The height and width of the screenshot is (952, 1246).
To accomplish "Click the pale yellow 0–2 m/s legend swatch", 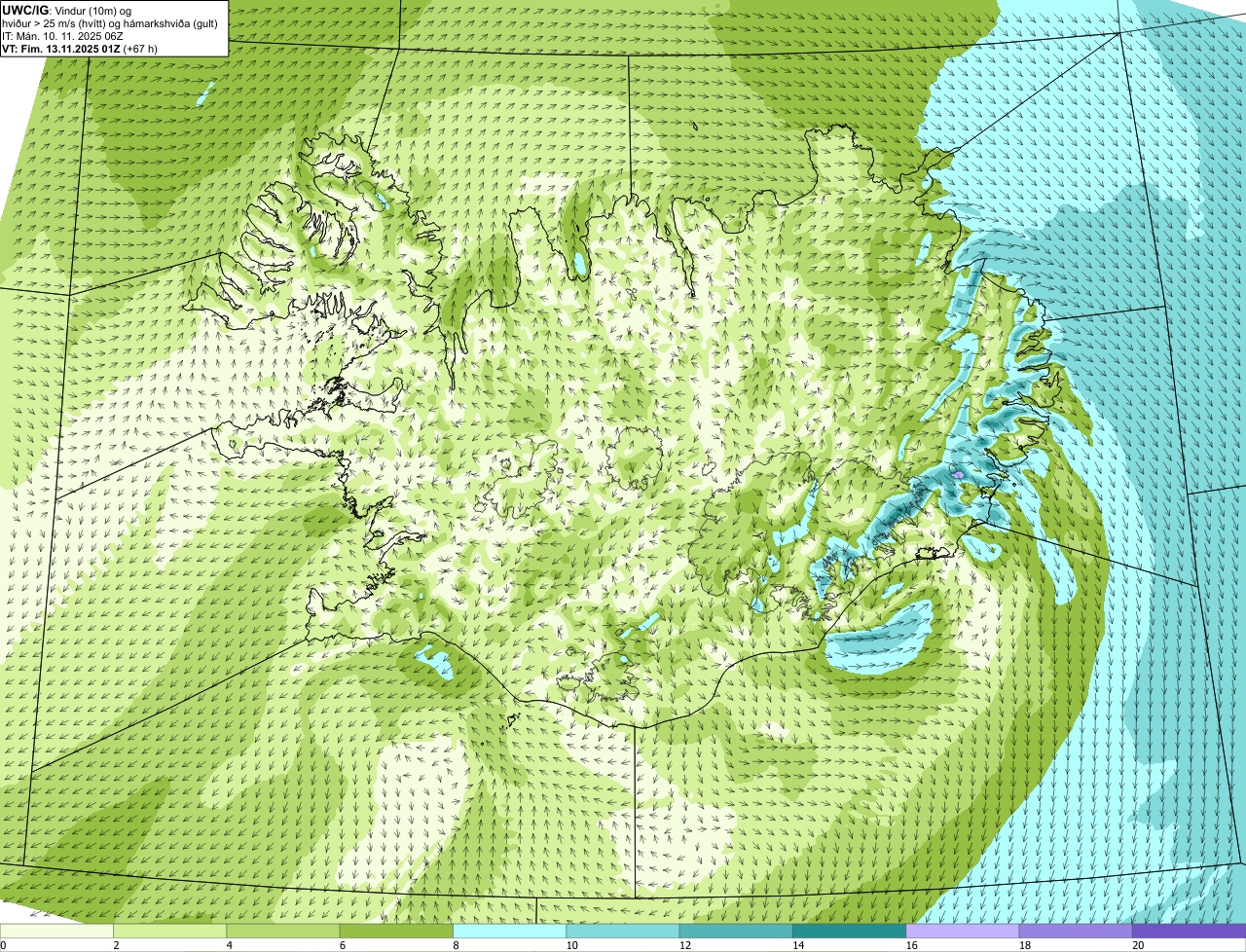I will pos(57,932).
